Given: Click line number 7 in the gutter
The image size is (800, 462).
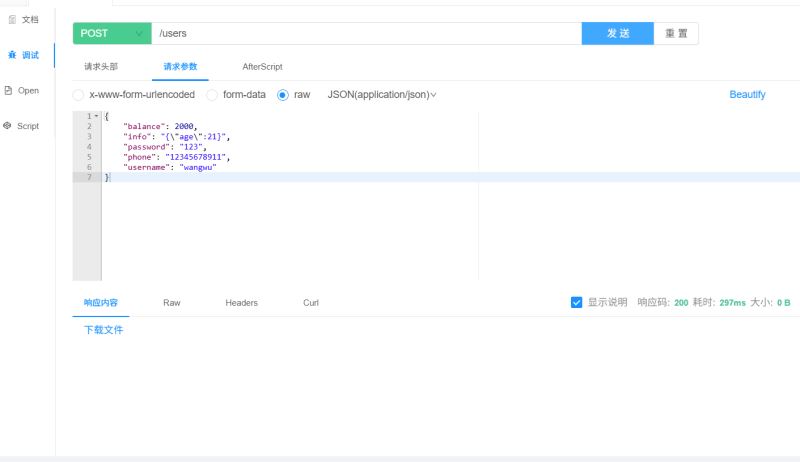Looking at the screenshot, I should click(x=89, y=177).
